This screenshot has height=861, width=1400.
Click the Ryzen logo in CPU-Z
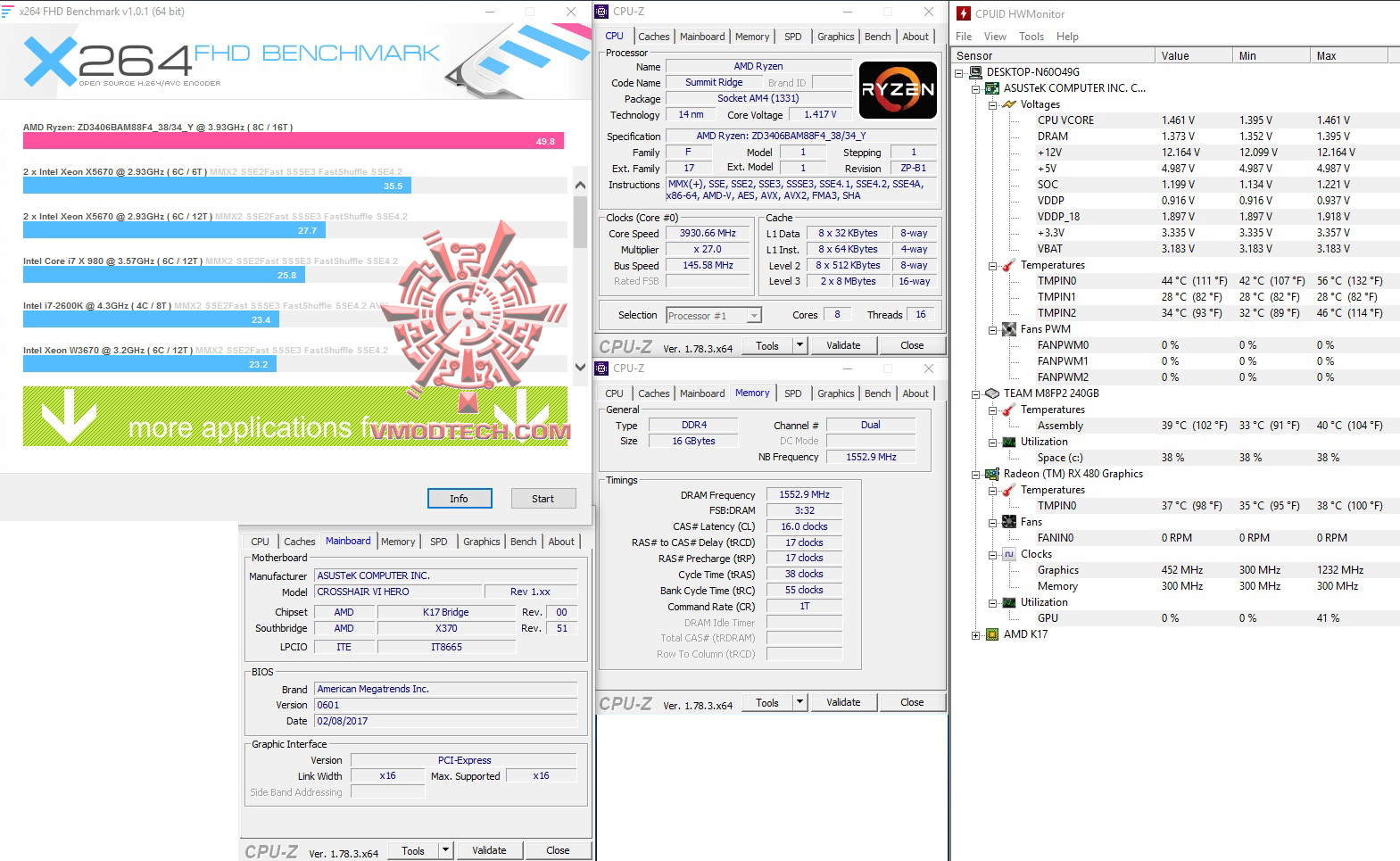pos(898,89)
